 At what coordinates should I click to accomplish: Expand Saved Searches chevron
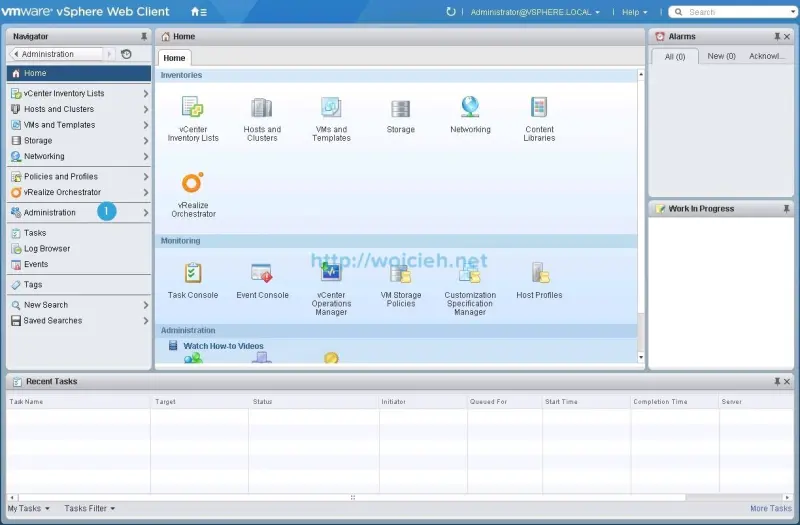(146, 321)
